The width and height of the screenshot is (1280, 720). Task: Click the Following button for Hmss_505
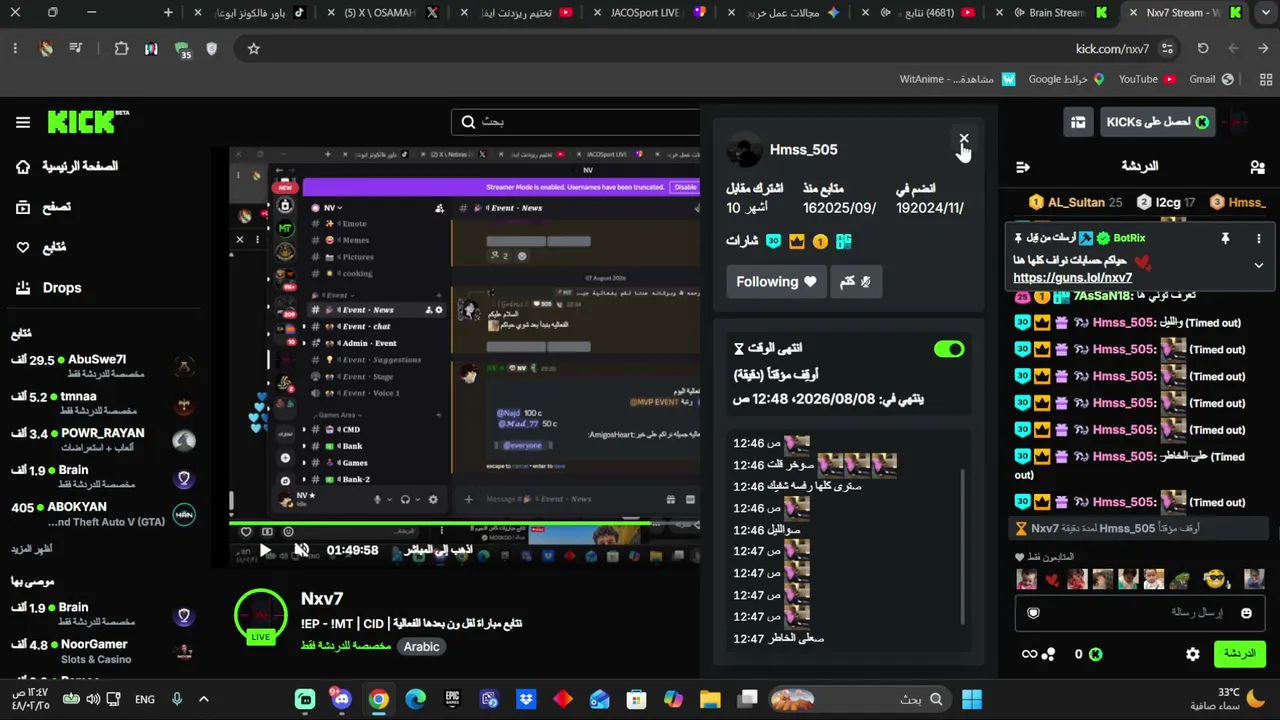tap(776, 282)
